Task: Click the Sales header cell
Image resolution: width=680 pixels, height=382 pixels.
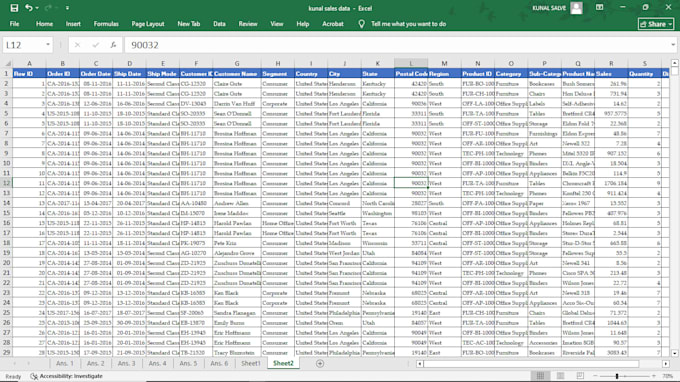Action: coord(611,74)
